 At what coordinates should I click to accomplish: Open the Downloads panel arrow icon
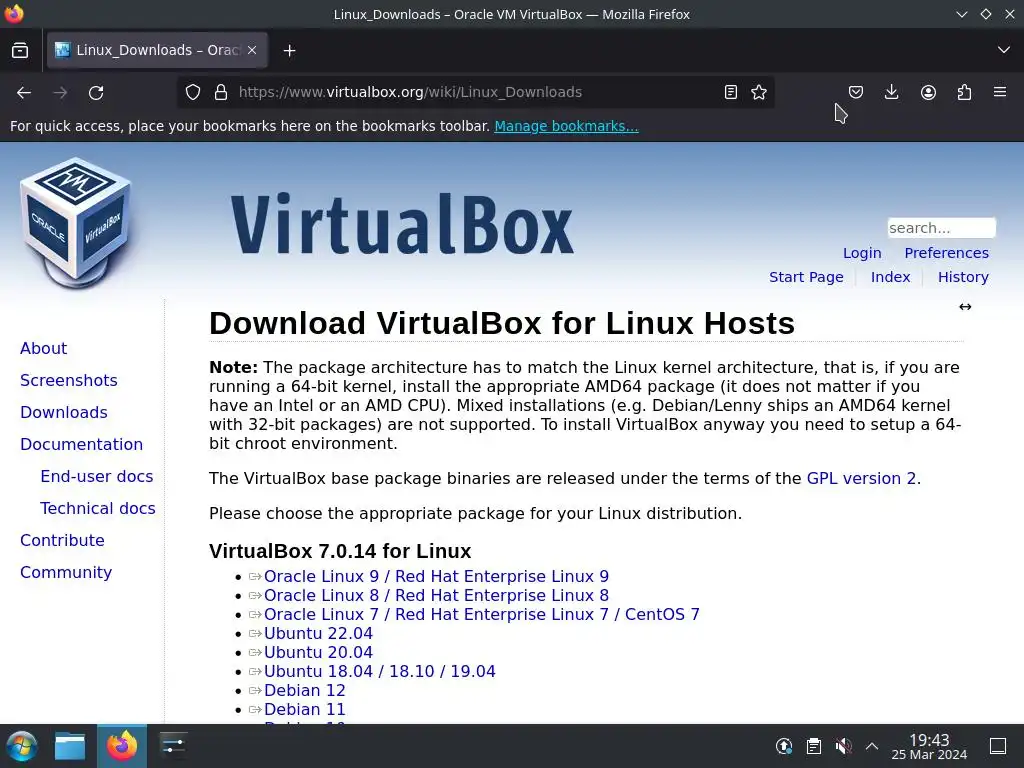tap(891, 92)
